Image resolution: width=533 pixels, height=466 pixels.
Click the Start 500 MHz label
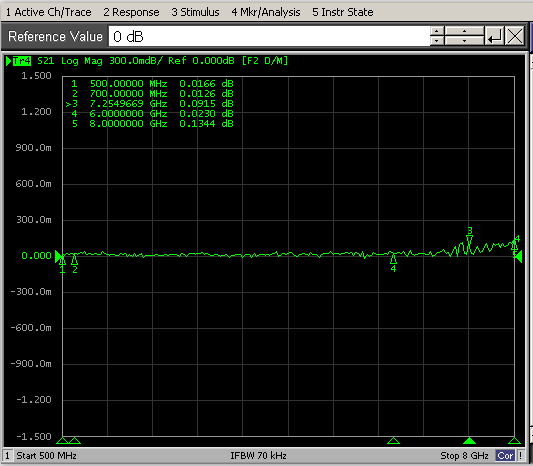tap(46, 455)
